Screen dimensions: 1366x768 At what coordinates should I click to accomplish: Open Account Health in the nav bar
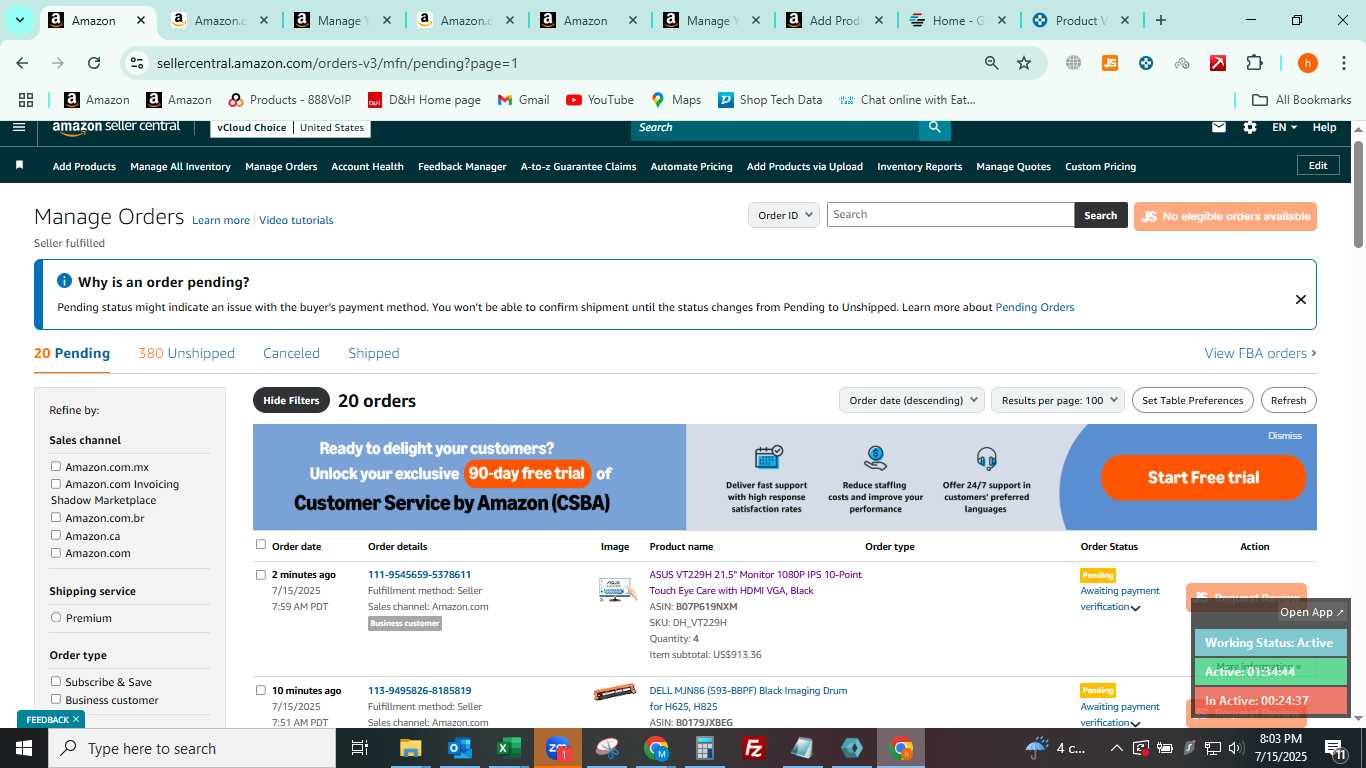pos(367,166)
